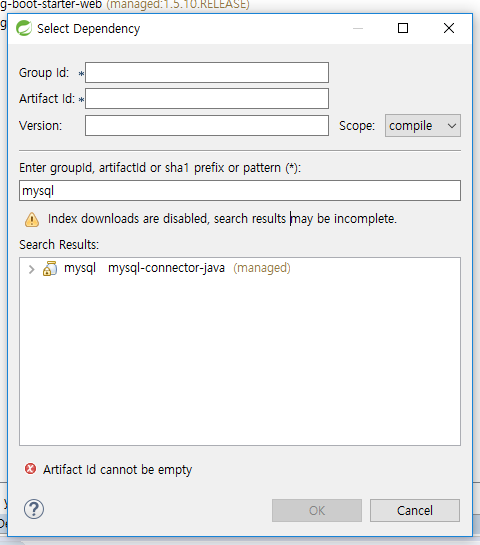480x545 pixels.
Task: Click the 'Search Results:' label
Action: [x=59, y=245]
